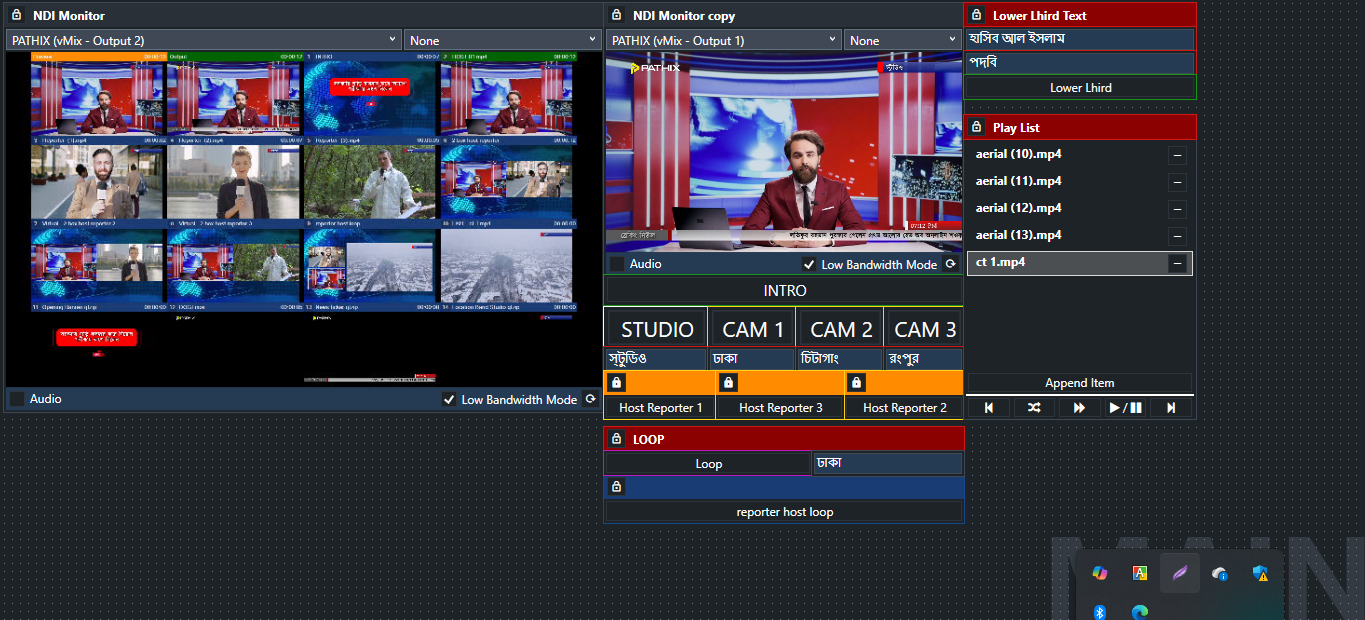The width and height of the screenshot is (1365, 620).
Task: Enable Audio checkbox in NDI Monitor copy
Action: tap(617, 264)
